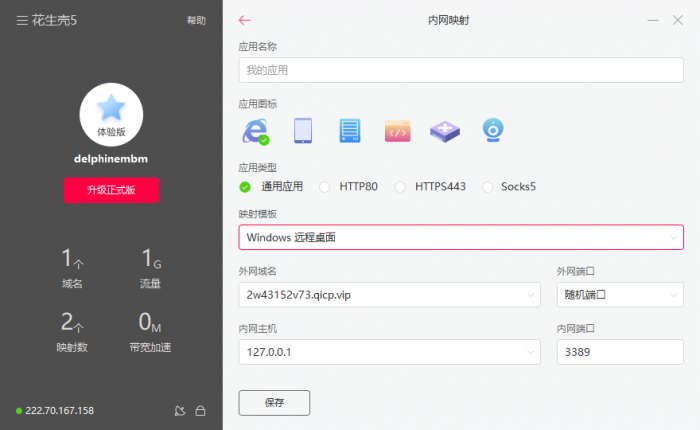
Task: Close the 花生壳 window
Action: pyautogui.click(x=678, y=20)
